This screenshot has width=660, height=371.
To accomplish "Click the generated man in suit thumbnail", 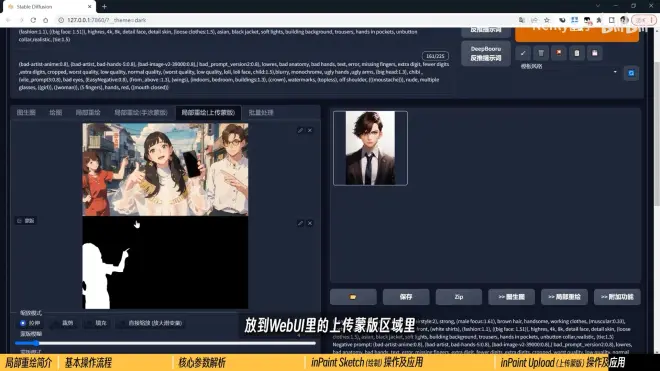I will click(370, 148).
